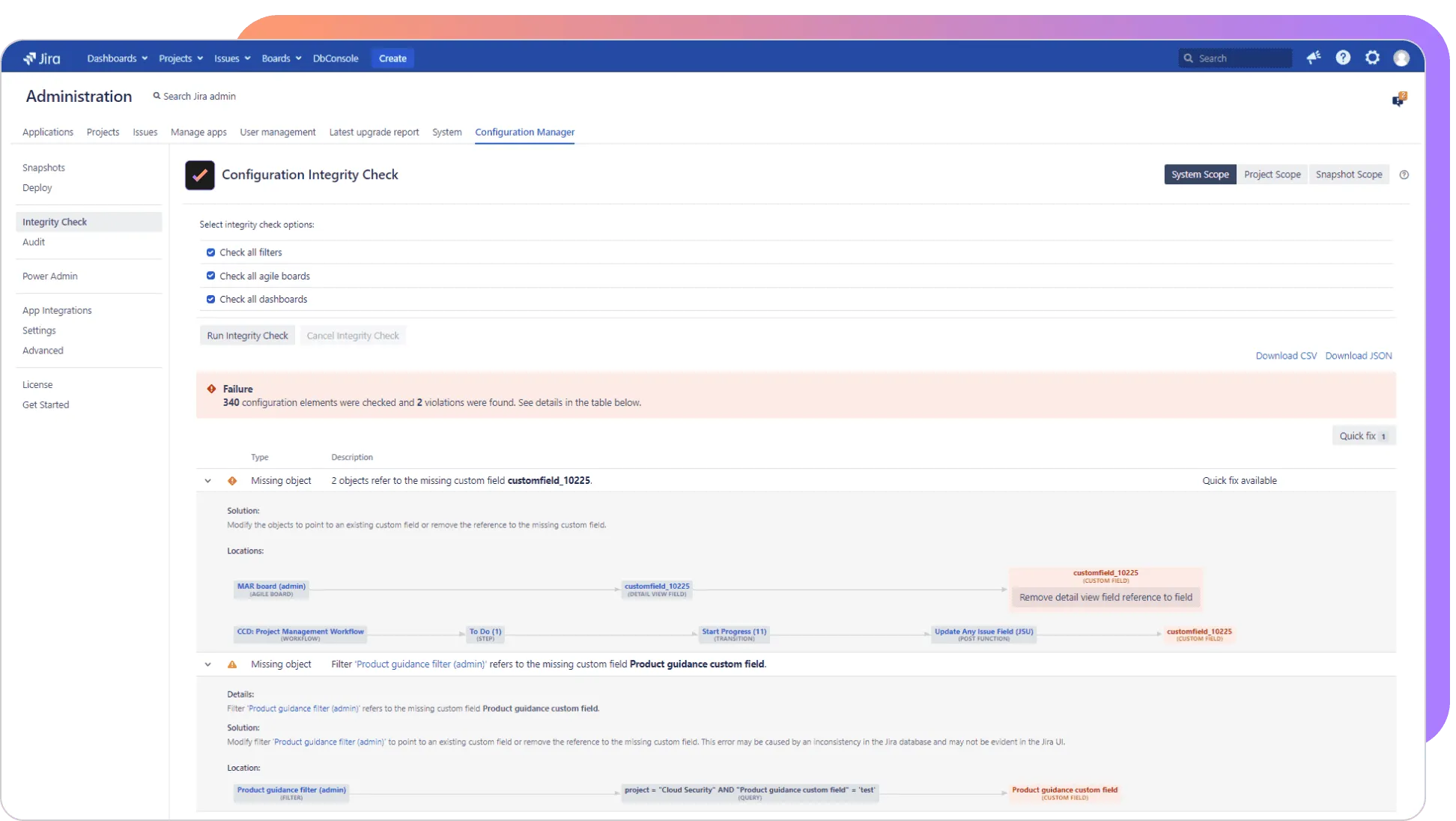The image size is (1456, 821).
Task: Open the feedback chat icon below avatar
Action: pyautogui.click(x=1398, y=100)
